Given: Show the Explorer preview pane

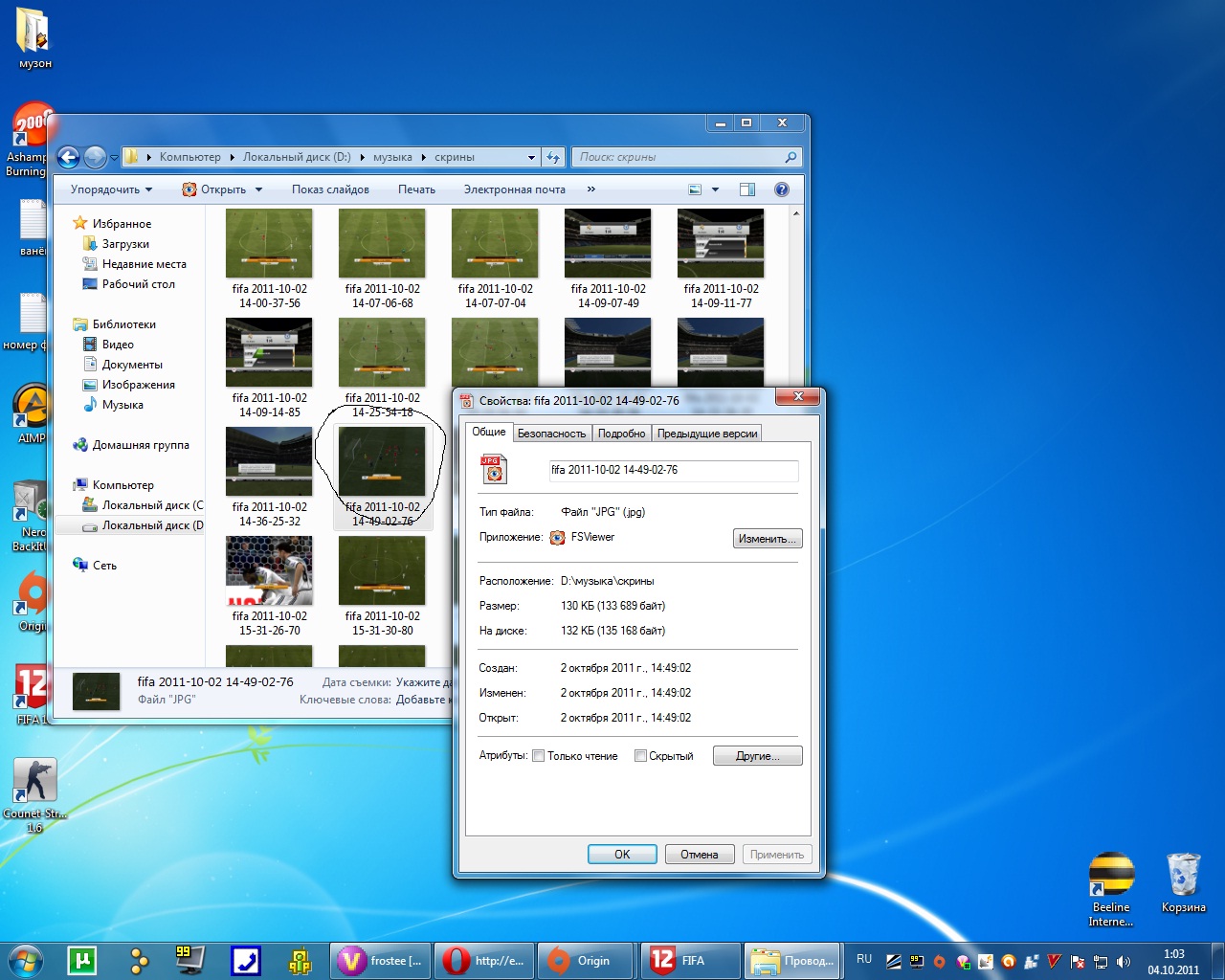Looking at the screenshot, I should point(747,189).
